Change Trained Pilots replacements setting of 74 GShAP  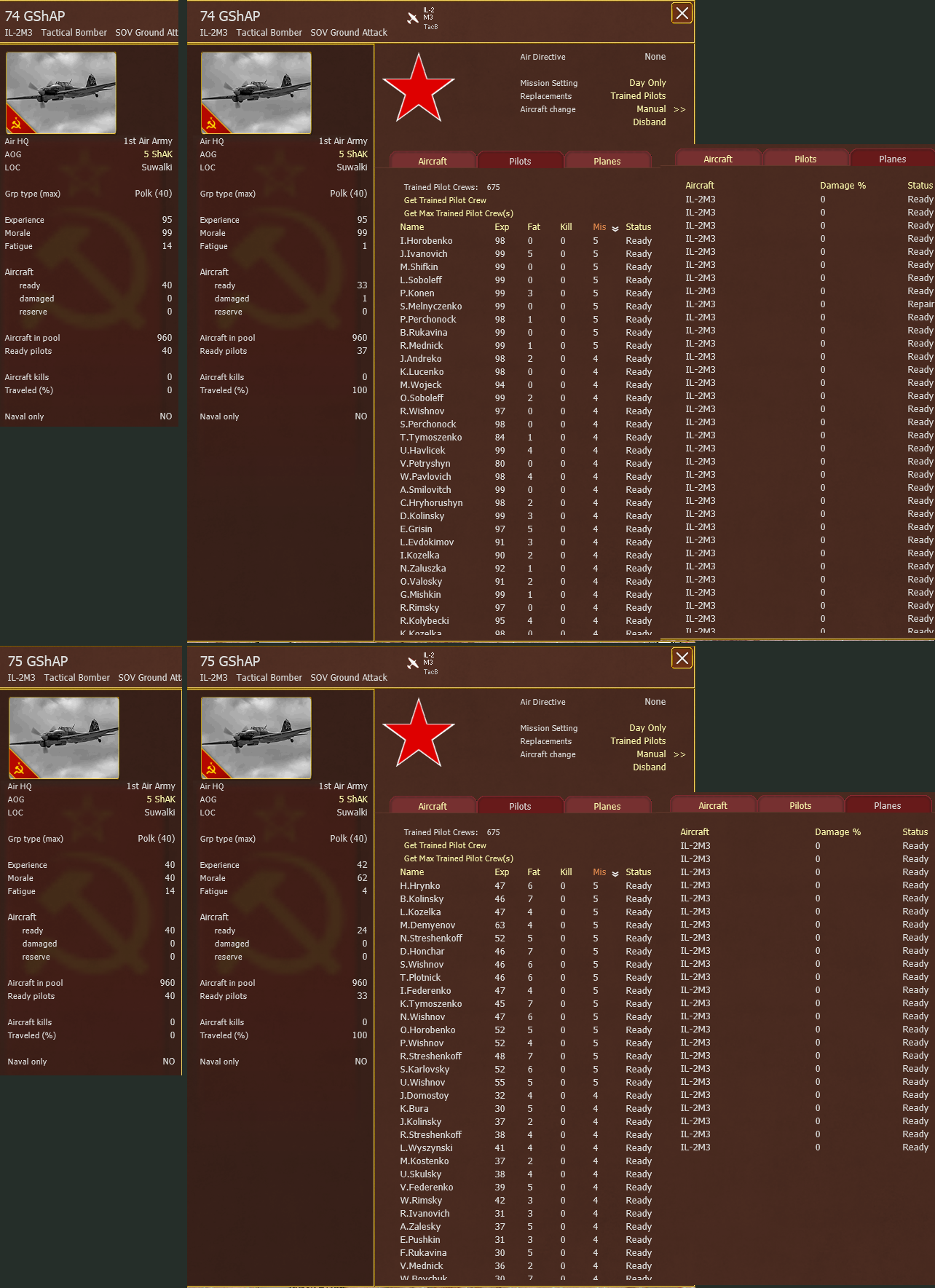[x=638, y=96]
